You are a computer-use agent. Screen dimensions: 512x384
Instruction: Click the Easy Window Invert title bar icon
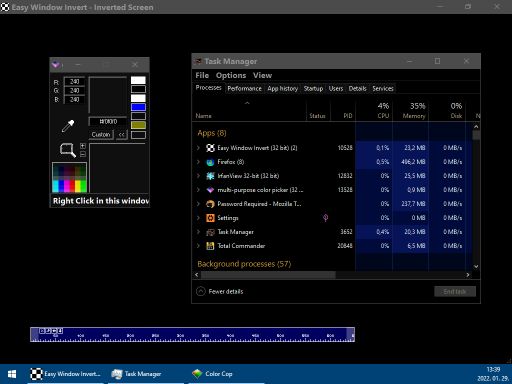5,7
